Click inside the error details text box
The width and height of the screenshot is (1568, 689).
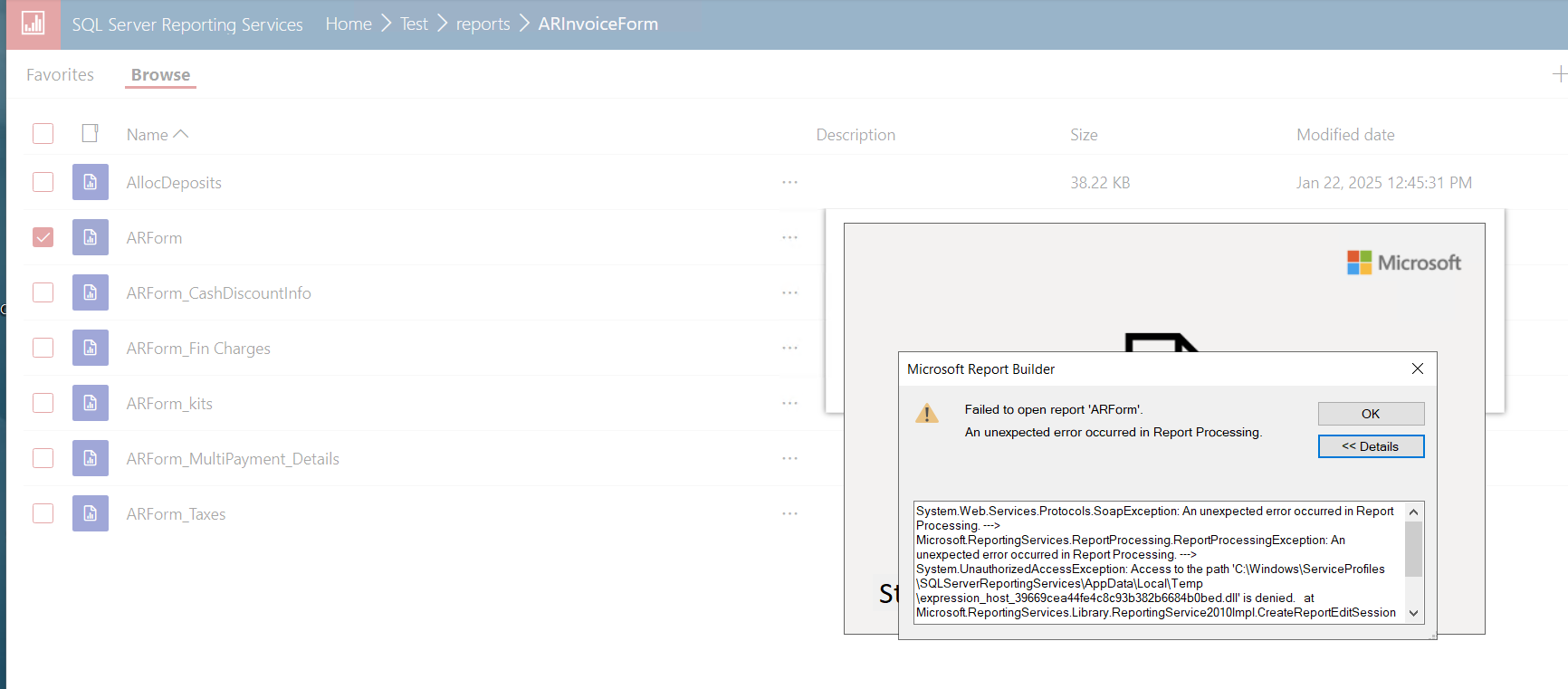click(x=1159, y=561)
